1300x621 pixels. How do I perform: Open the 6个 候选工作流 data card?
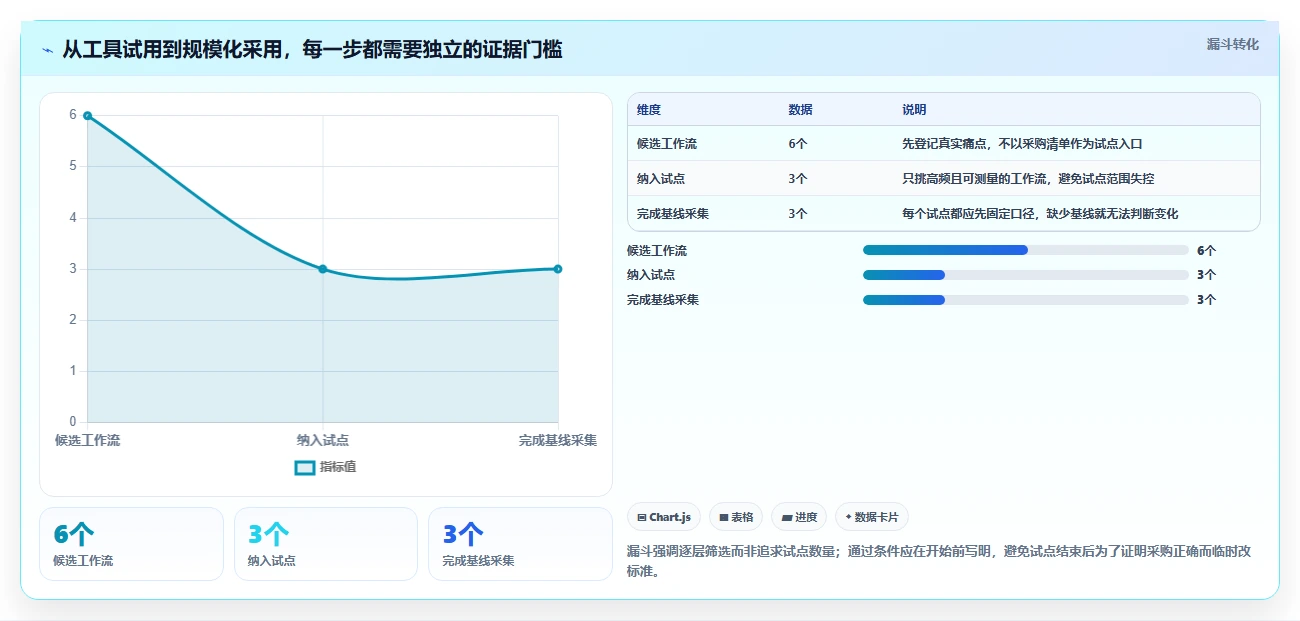point(131,544)
